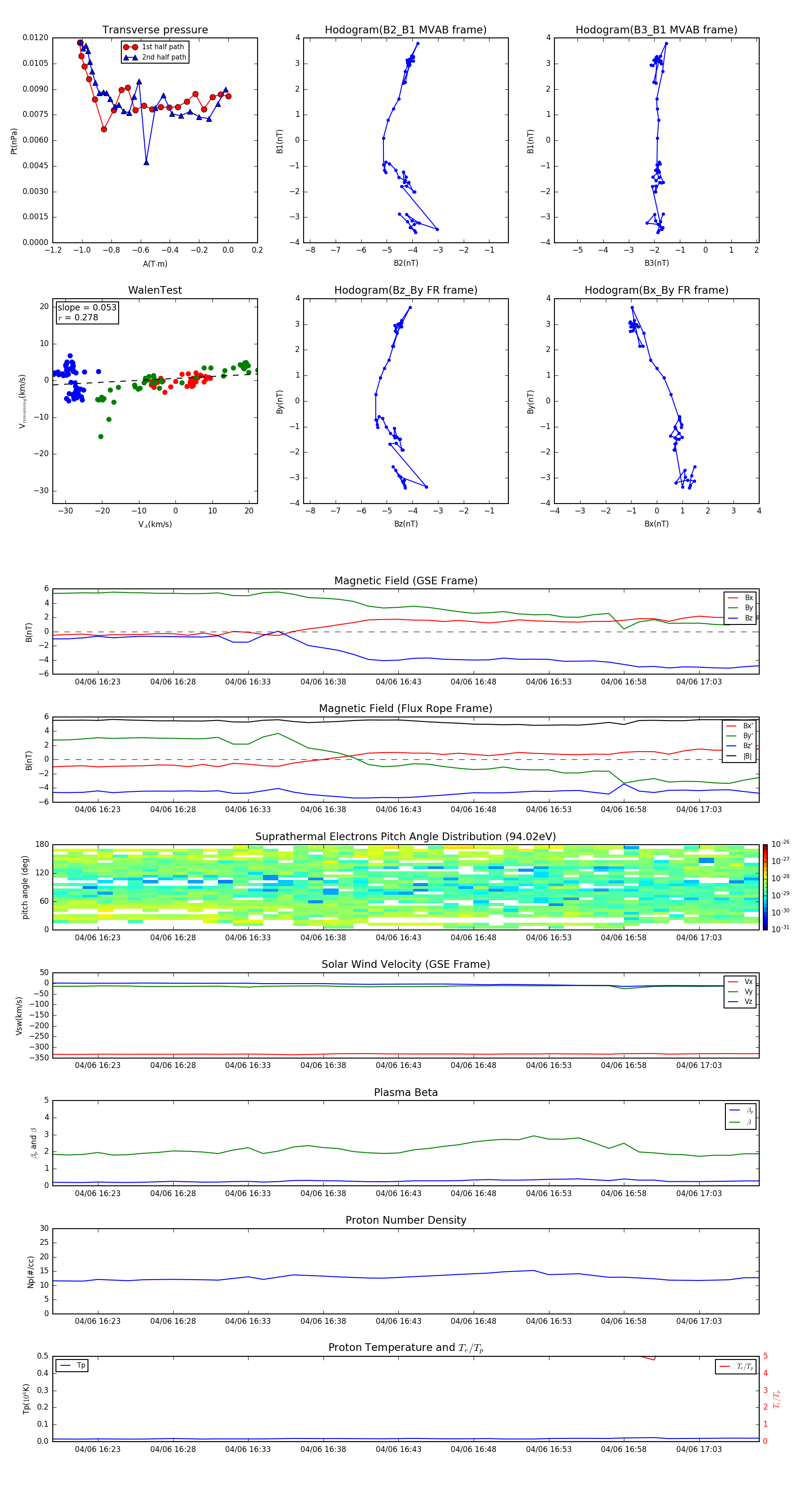Click the 'Hodogram(B3_B1 MVAB frame)' title
This screenshot has height=1489, width=812.
pos(656,30)
